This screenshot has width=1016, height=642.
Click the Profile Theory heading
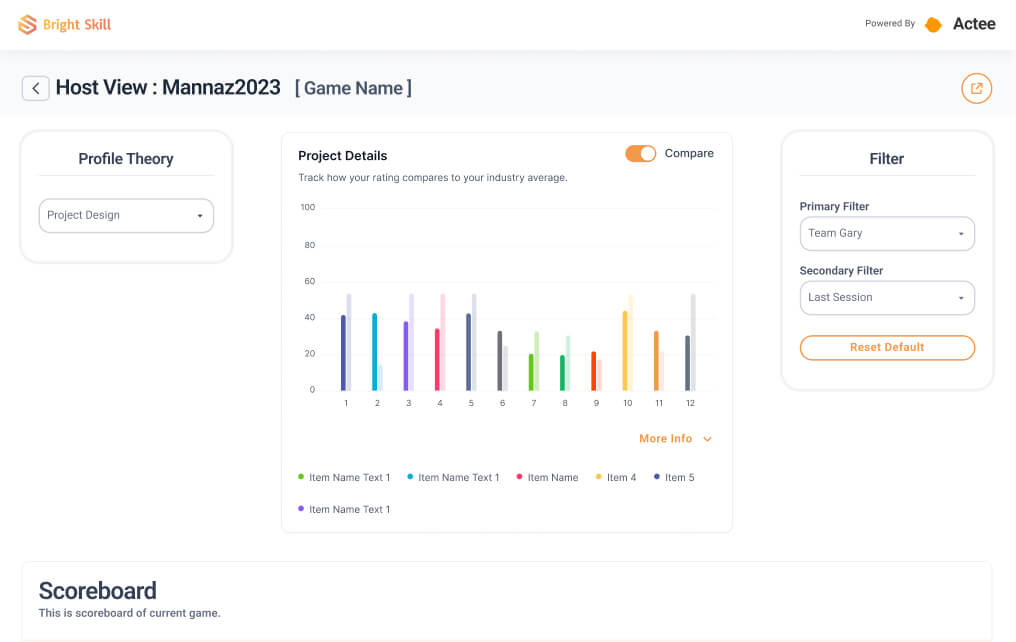click(x=126, y=159)
